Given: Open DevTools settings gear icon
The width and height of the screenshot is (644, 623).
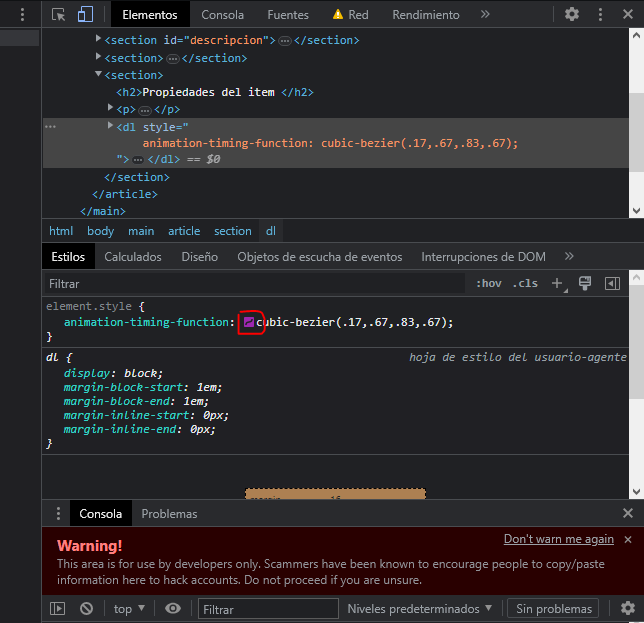Looking at the screenshot, I should pos(572,15).
